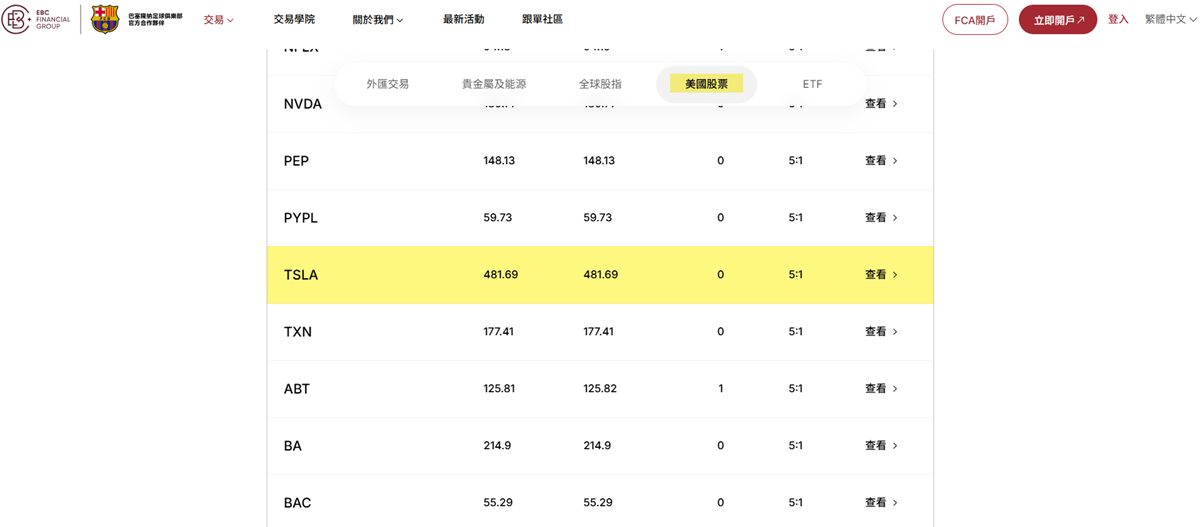Image resolution: width=1200 pixels, height=527 pixels.
Task: Open the 交易學院 menu item
Action: (x=294, y=20)
